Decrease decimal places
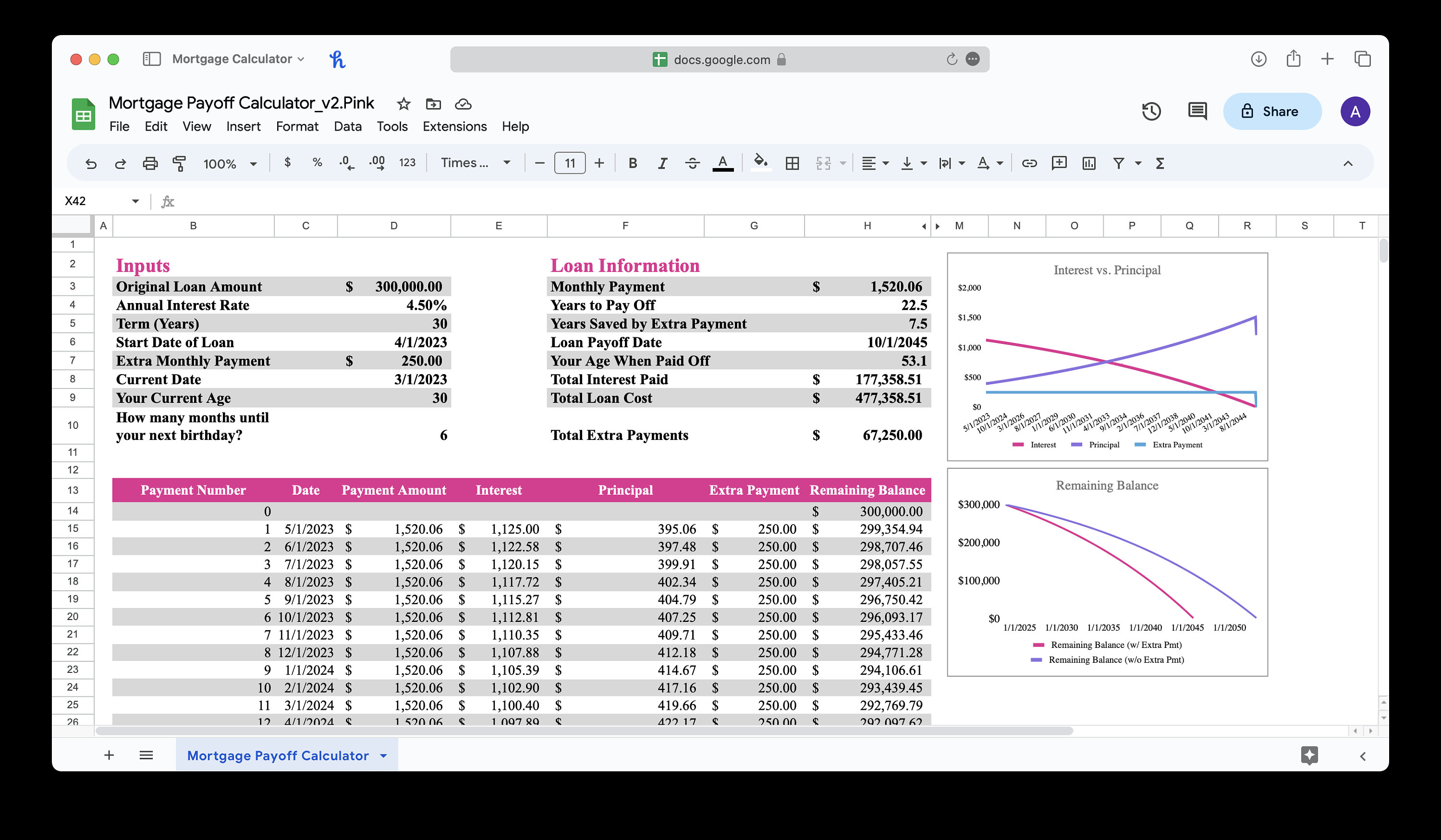The width and height of the screenshot is (1441, 840). coord(345,163)
